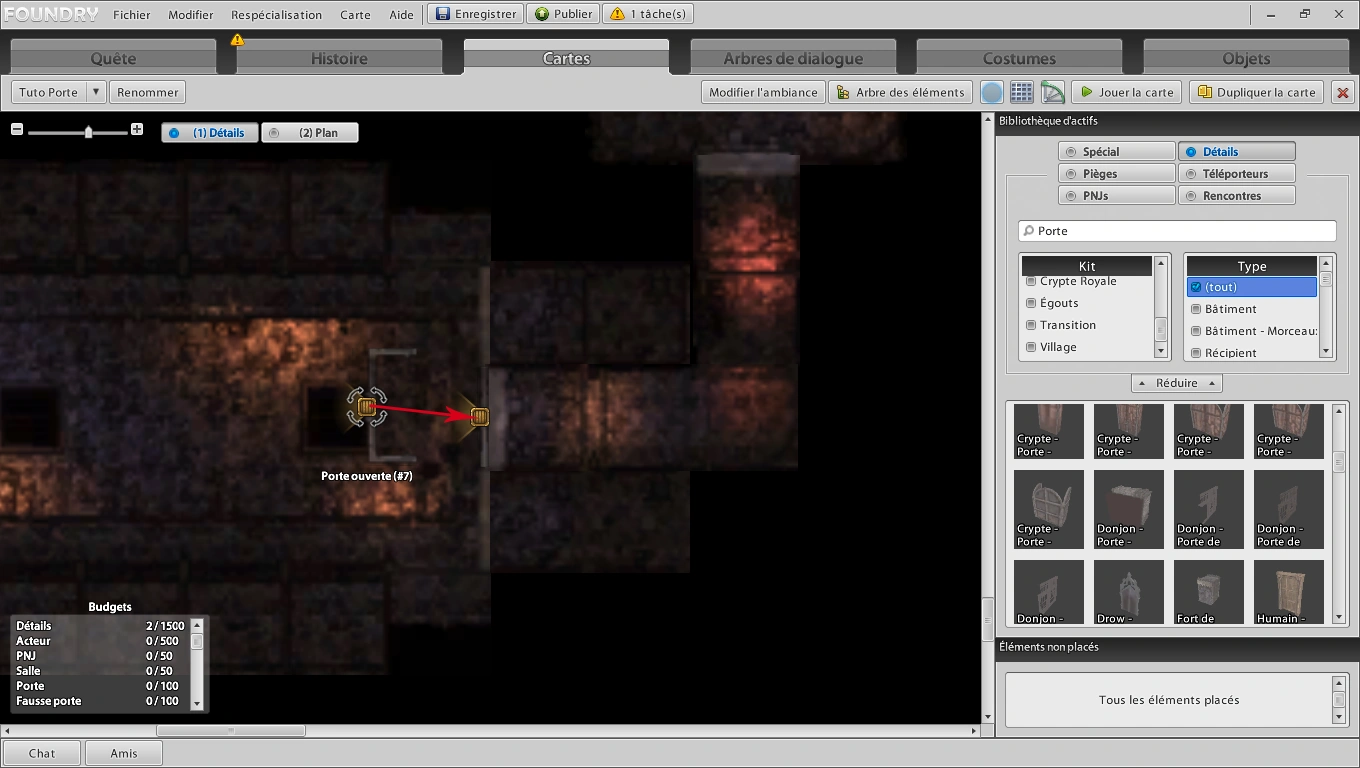Open the Arbre des éléments panel
The height and width of the screenshot is (768, 1360).
click(900, 92)
